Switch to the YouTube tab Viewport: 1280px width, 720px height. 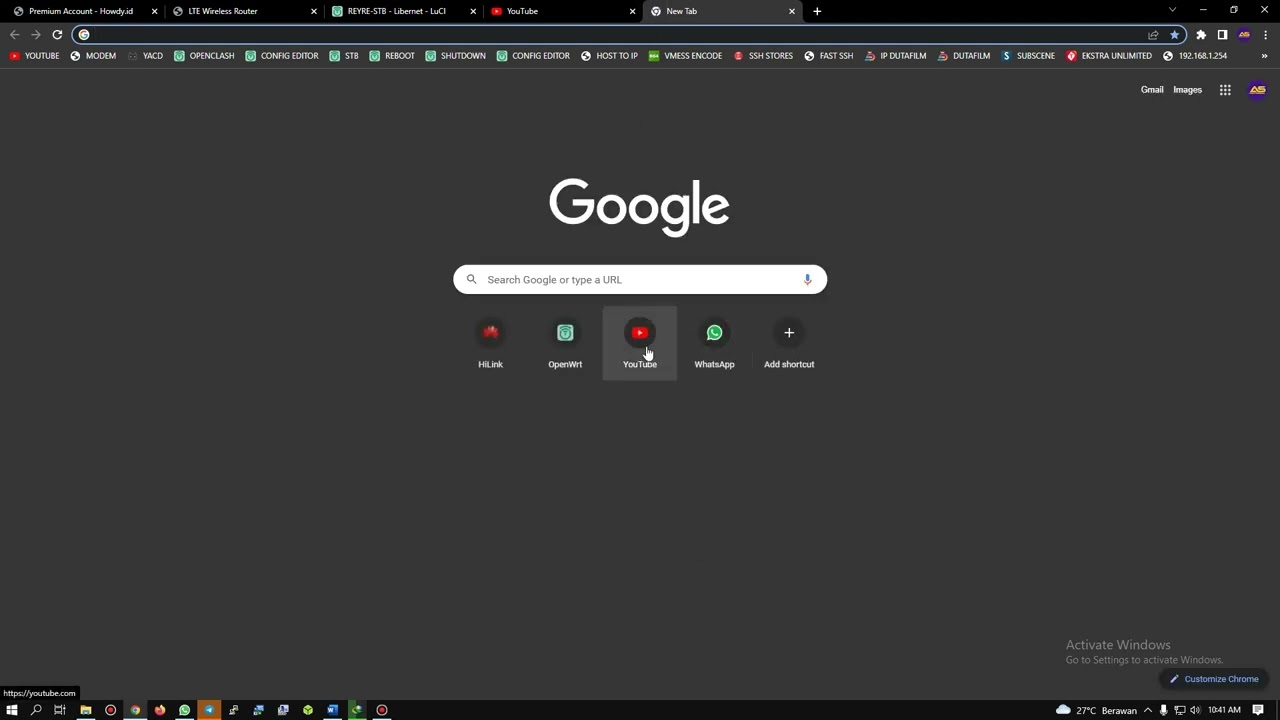pyautogui.click(x=563, y=11)
